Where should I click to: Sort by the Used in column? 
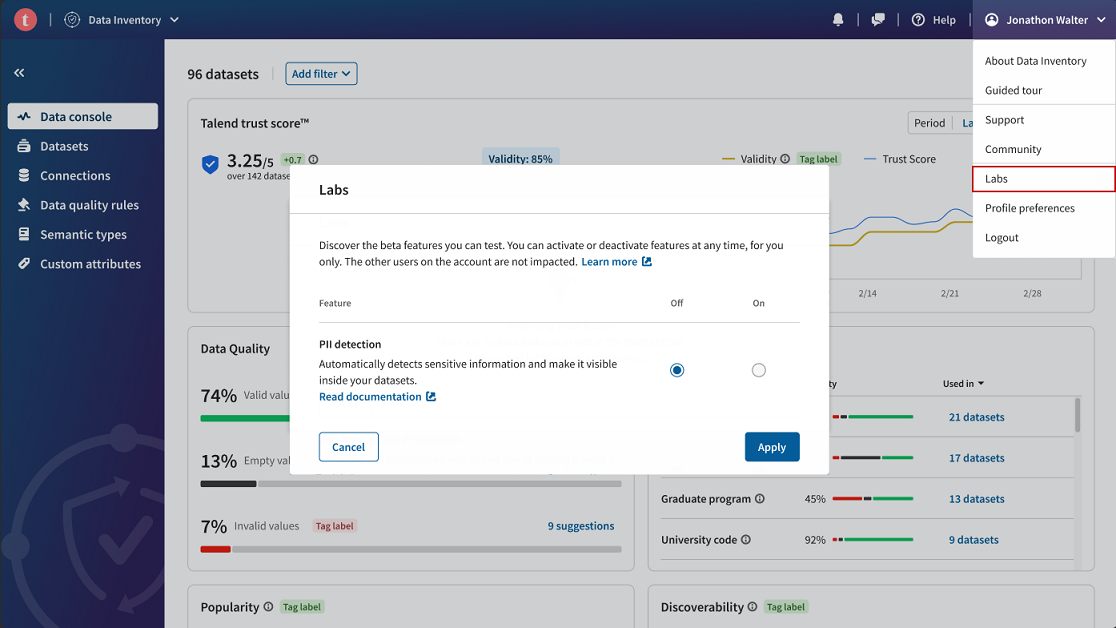(x=963, y=383)
